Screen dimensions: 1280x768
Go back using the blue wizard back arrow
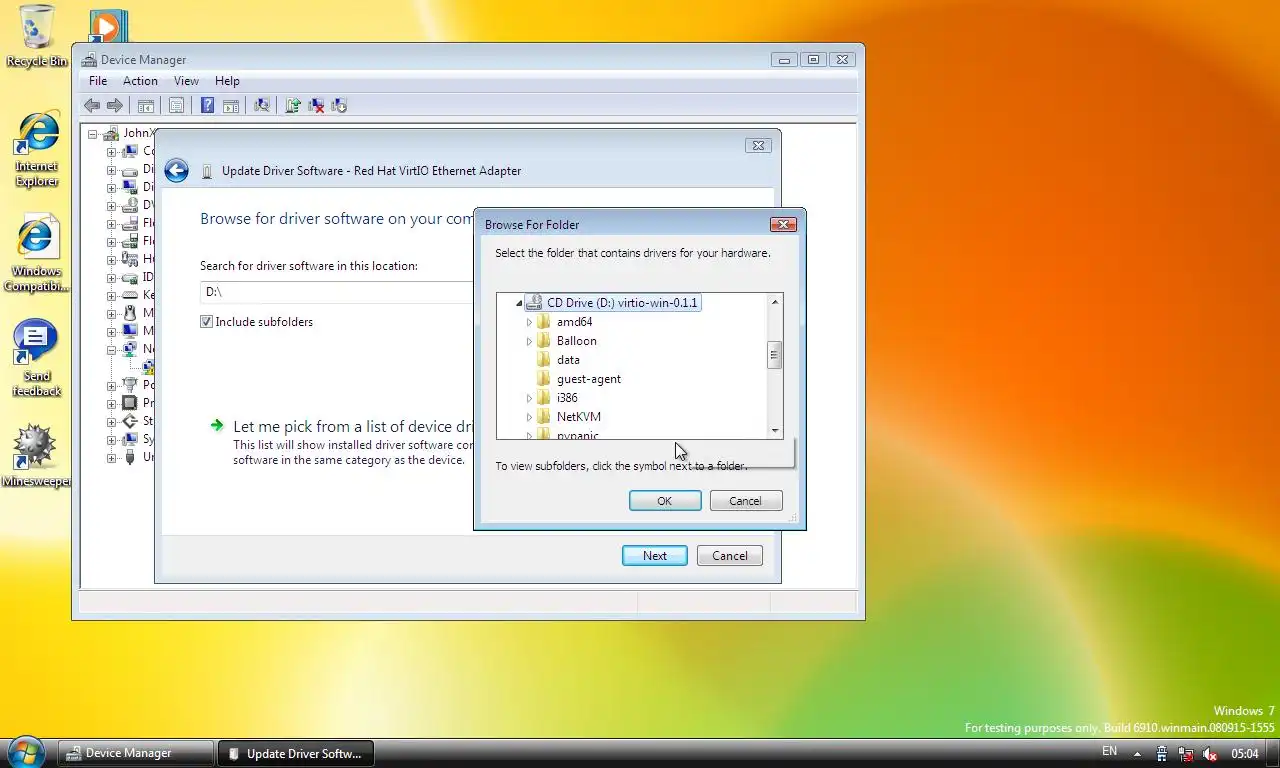point(177,171)
